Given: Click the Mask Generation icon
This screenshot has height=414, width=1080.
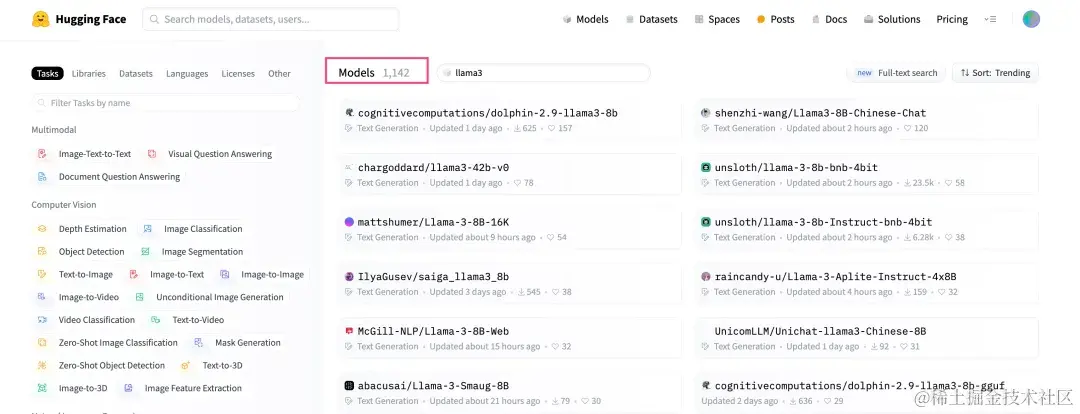Looking at the screenshot, I should 198,342.
